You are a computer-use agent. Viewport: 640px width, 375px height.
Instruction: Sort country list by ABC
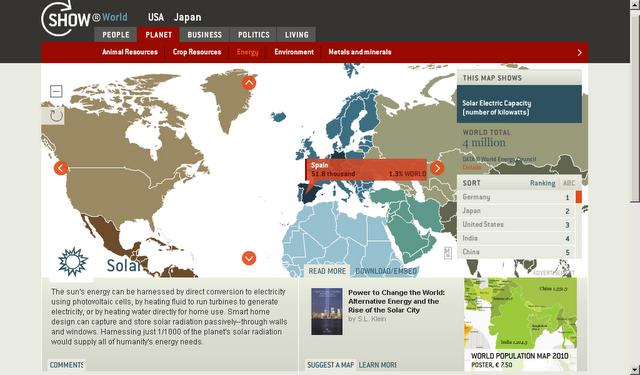pyautogui.click(x=569, y=183)
